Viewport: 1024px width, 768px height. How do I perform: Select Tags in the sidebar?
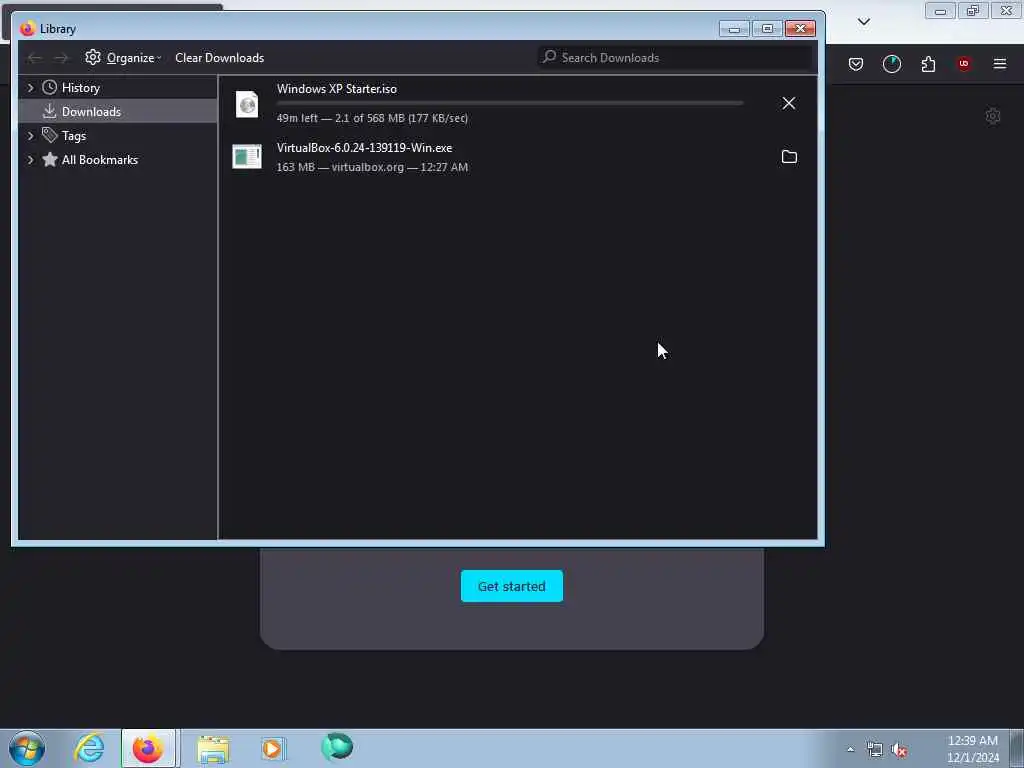tap(74, 136)
